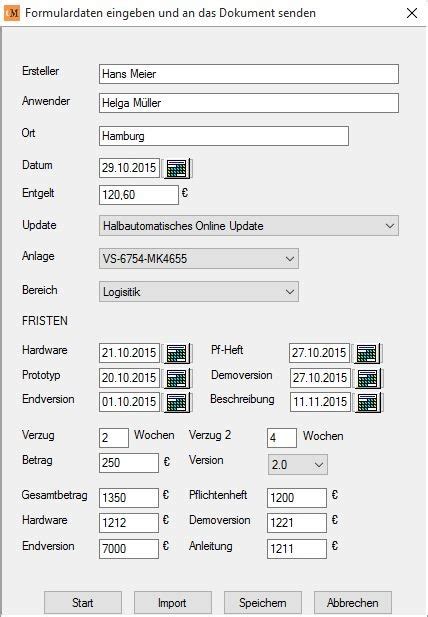Click the Abbrechen button
The width and height of the screenshot is (428, 617).
[x=353, y=603]
